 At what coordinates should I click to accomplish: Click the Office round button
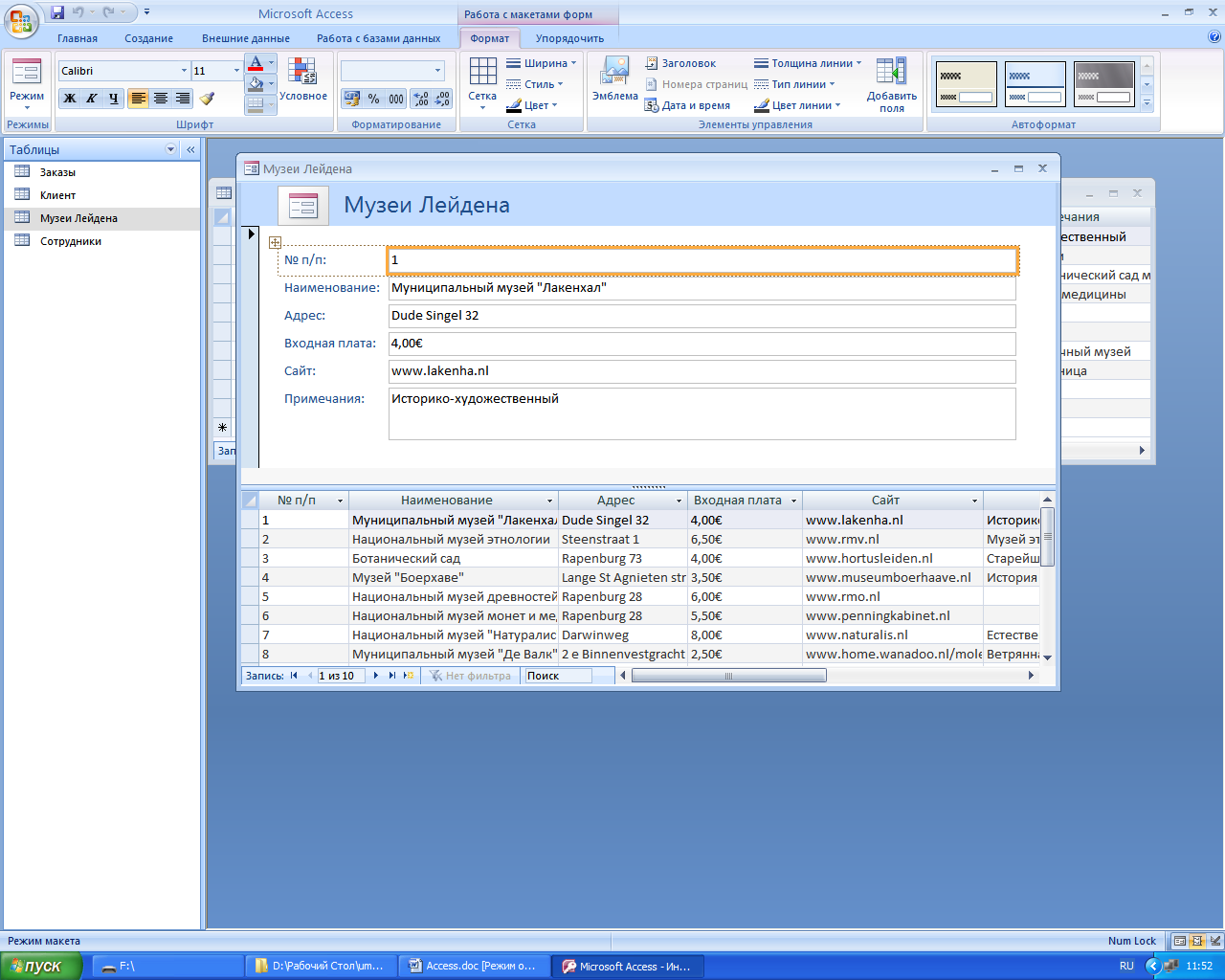21,21
